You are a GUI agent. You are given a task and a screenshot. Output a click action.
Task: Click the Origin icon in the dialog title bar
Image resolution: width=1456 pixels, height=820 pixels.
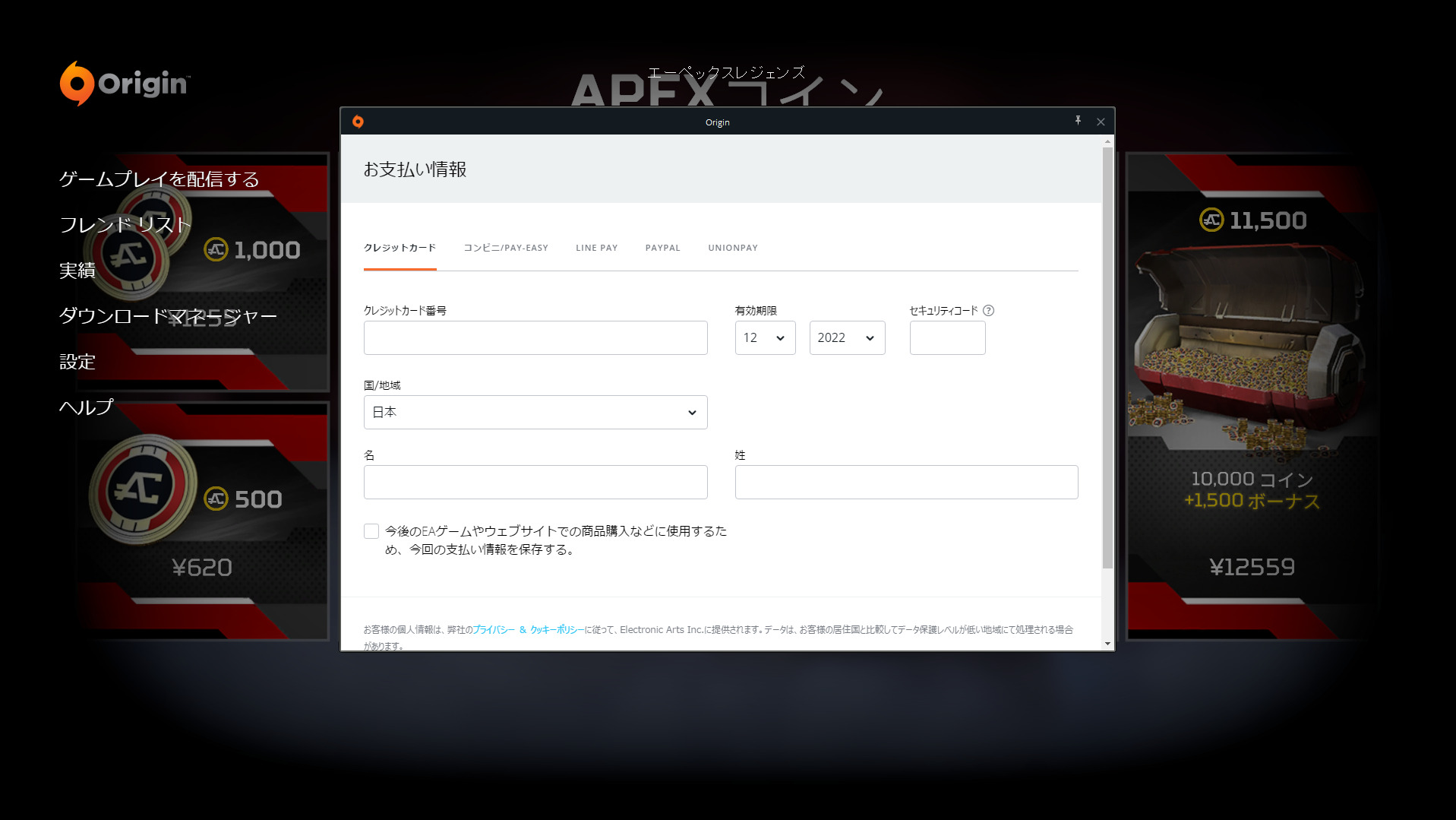[x=357, y=121]
